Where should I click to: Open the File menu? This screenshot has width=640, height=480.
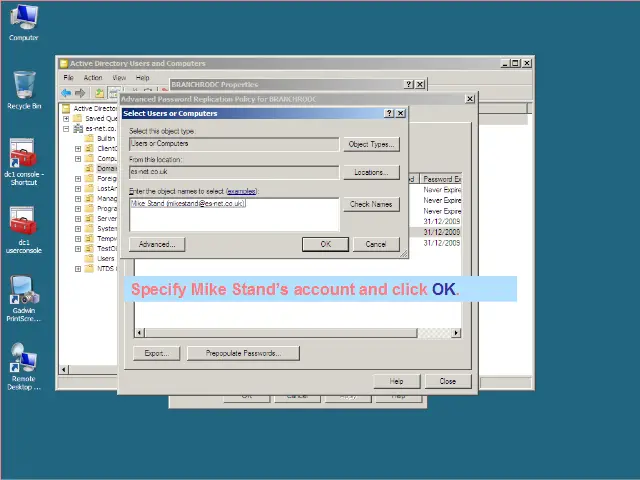68,78
